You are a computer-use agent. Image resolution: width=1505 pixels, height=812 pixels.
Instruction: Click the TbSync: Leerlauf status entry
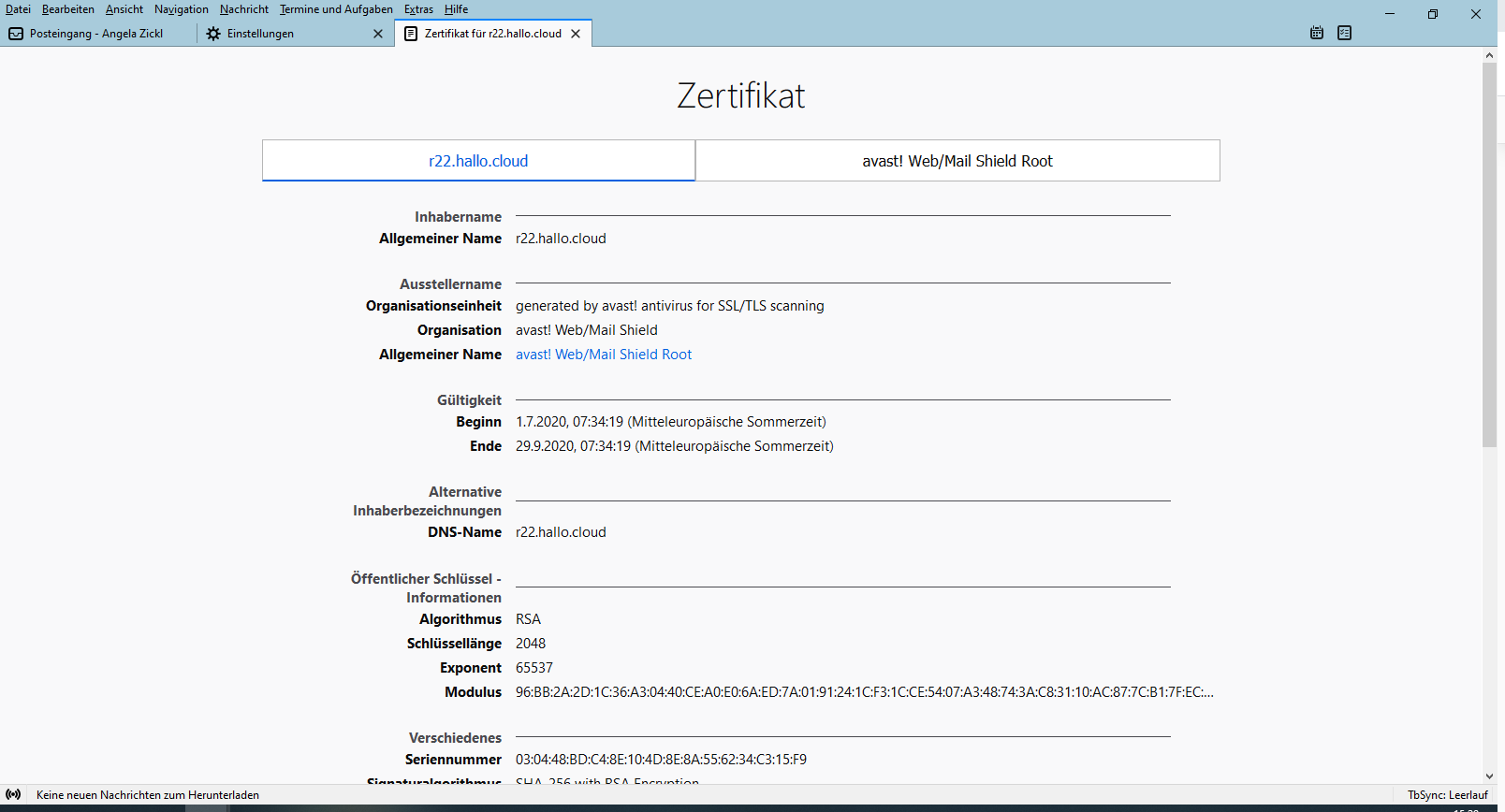[x=1447, y=795]
